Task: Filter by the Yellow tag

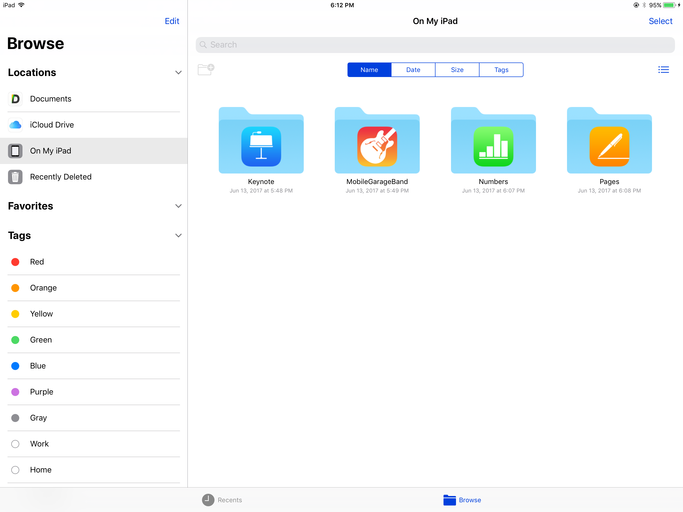Action: tap(94, 314)
